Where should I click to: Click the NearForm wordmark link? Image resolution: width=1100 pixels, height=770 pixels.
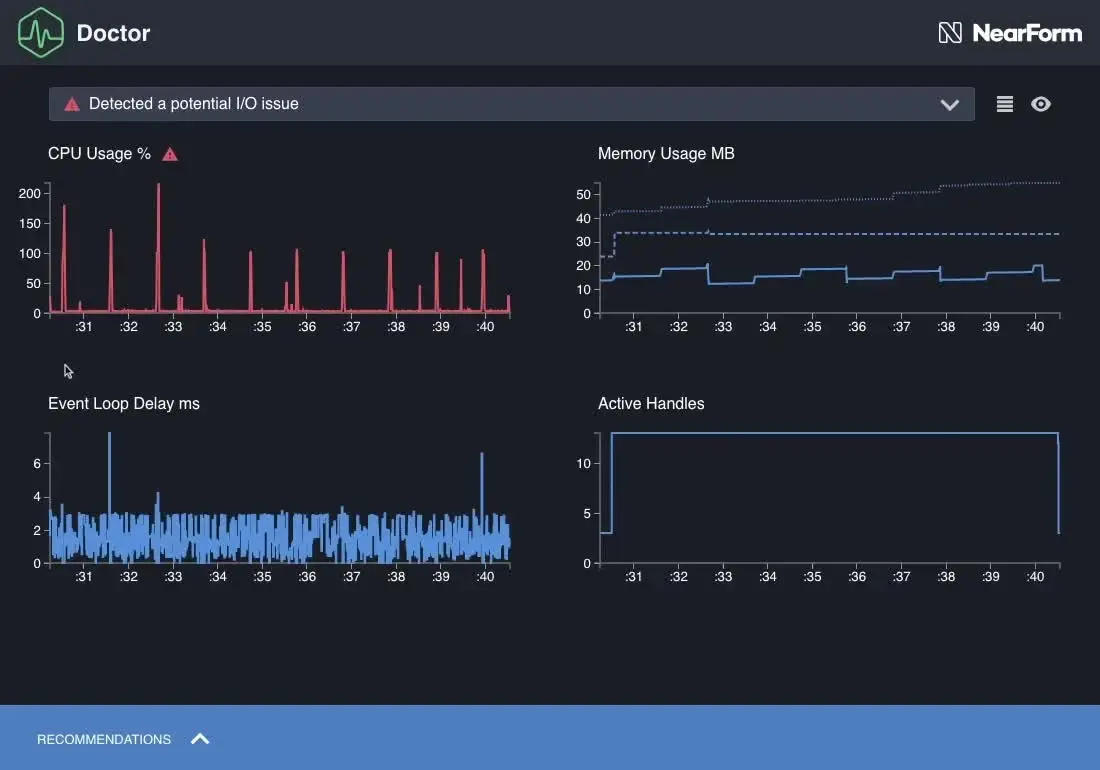coord(1027,33)
